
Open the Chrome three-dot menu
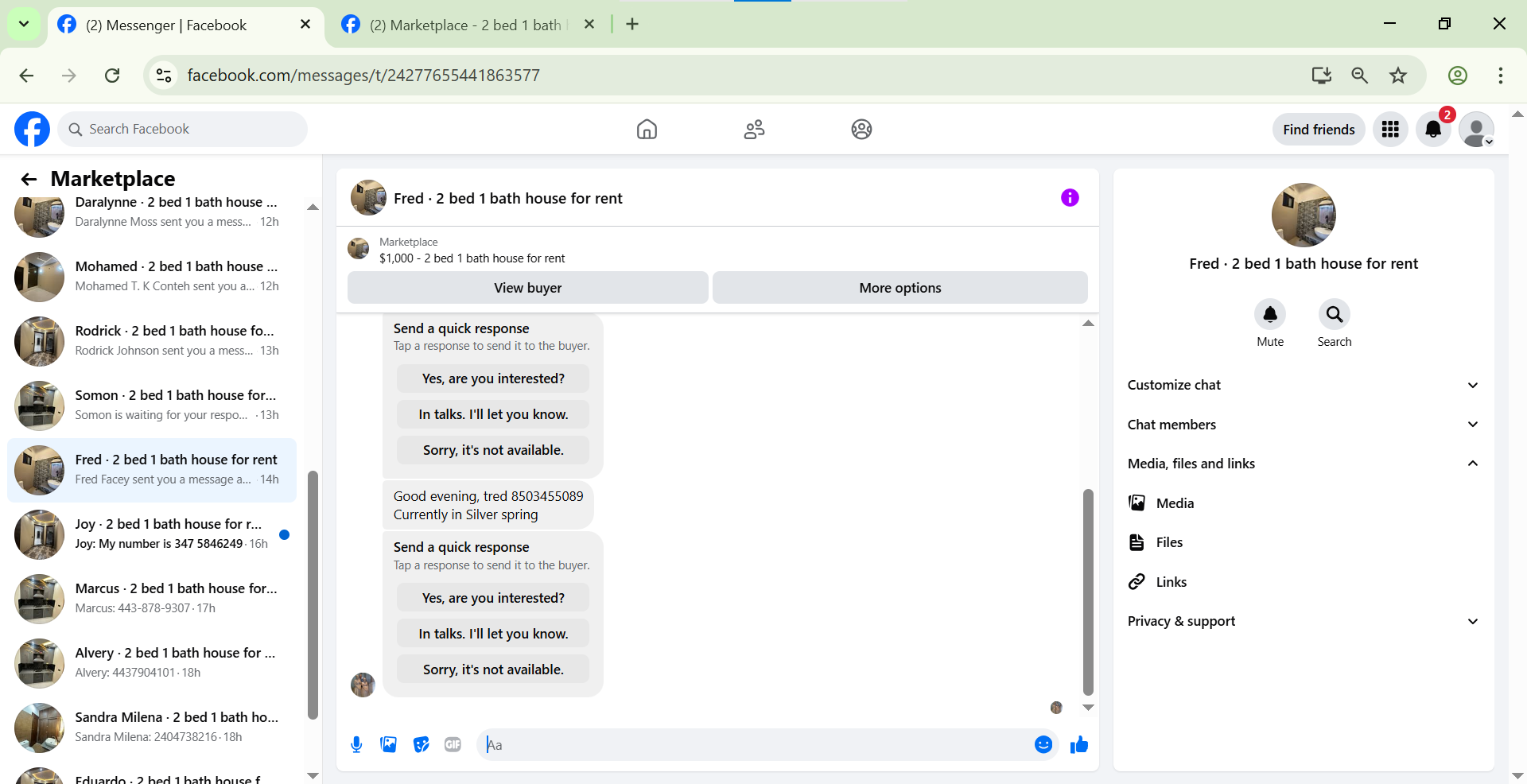pos(1500,76)
